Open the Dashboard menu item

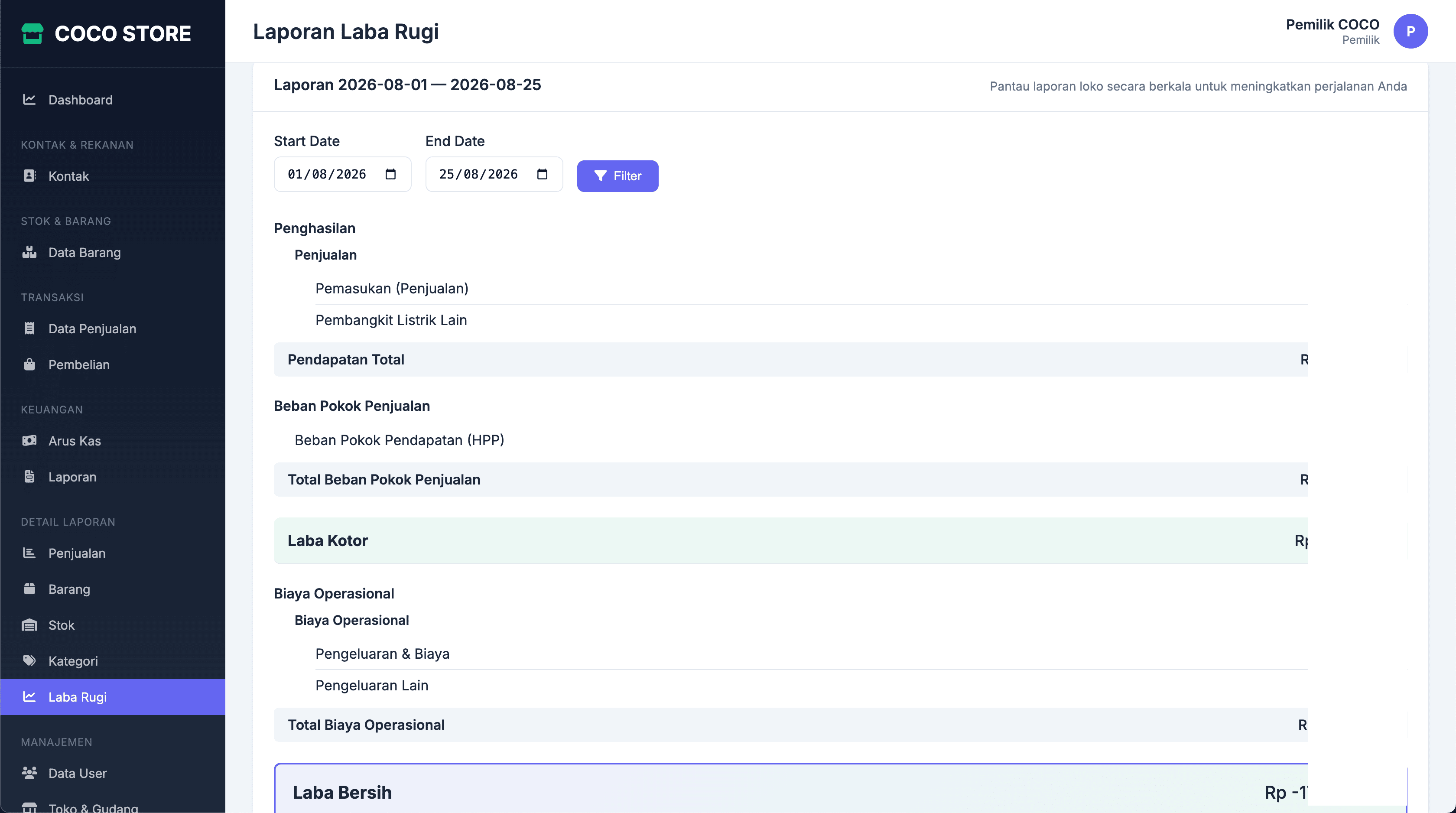113,100
